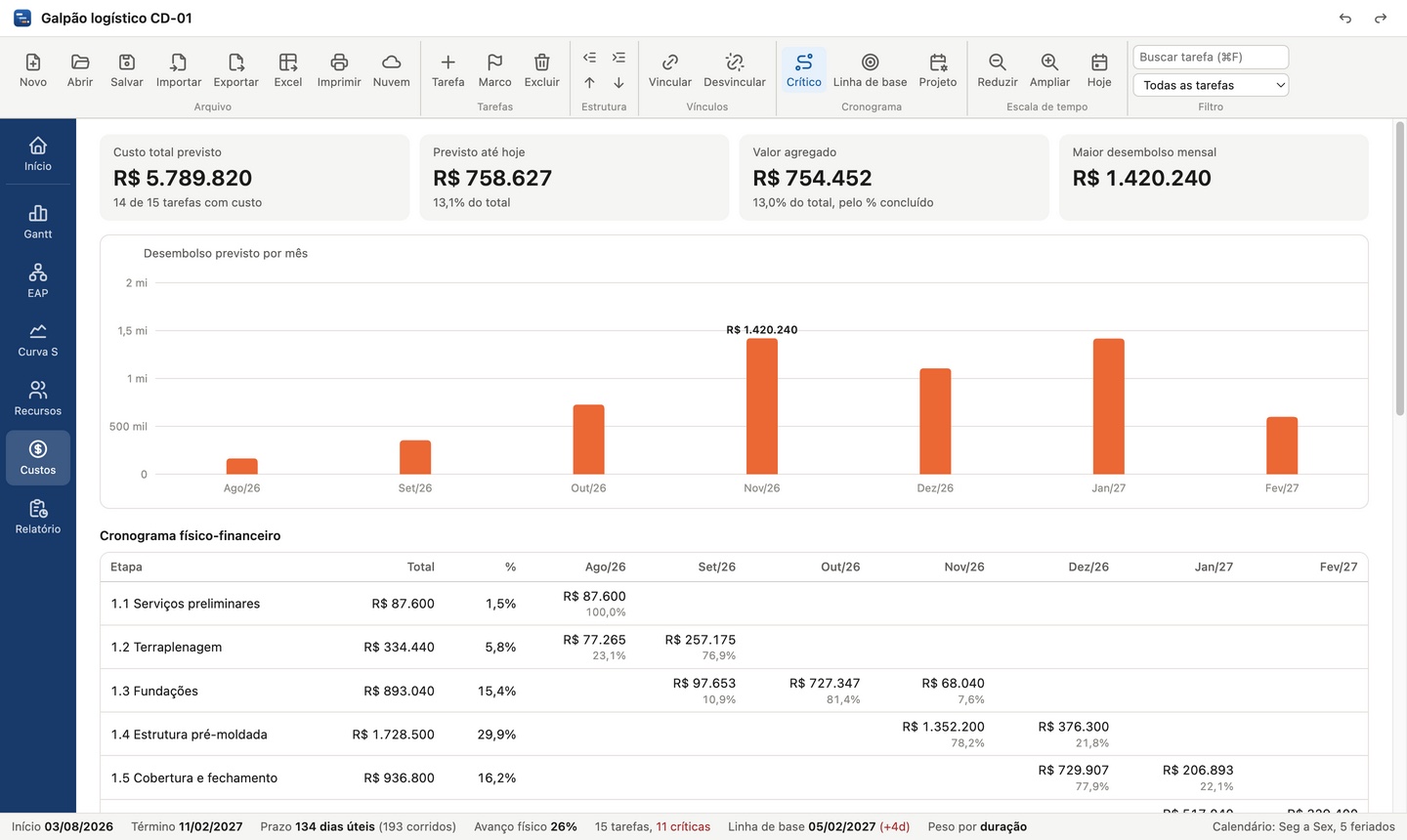
Task: Open the Todas as tarefas filter dropdown
Action: coord(1211,85)
